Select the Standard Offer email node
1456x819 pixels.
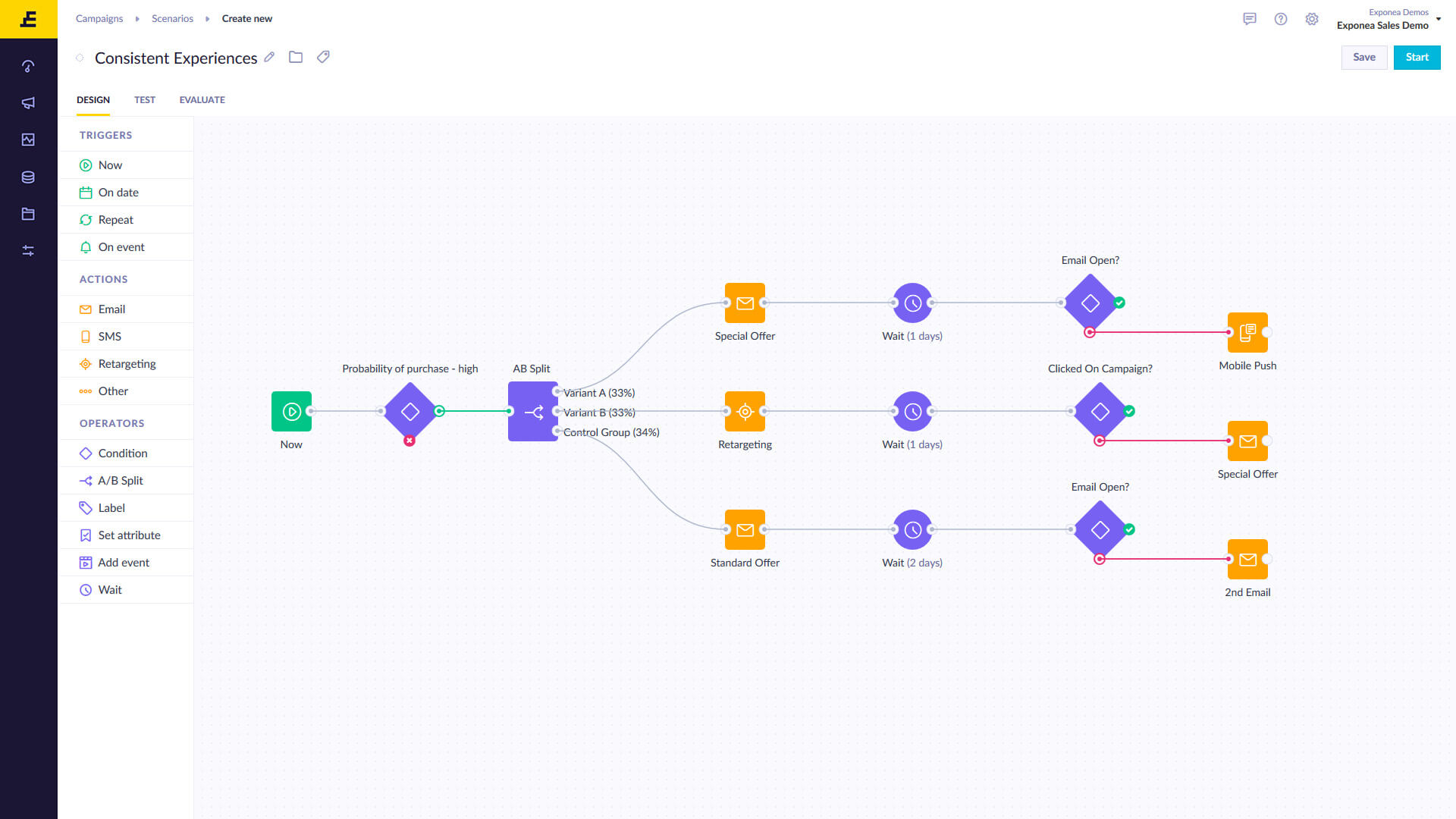coord(745,529)
